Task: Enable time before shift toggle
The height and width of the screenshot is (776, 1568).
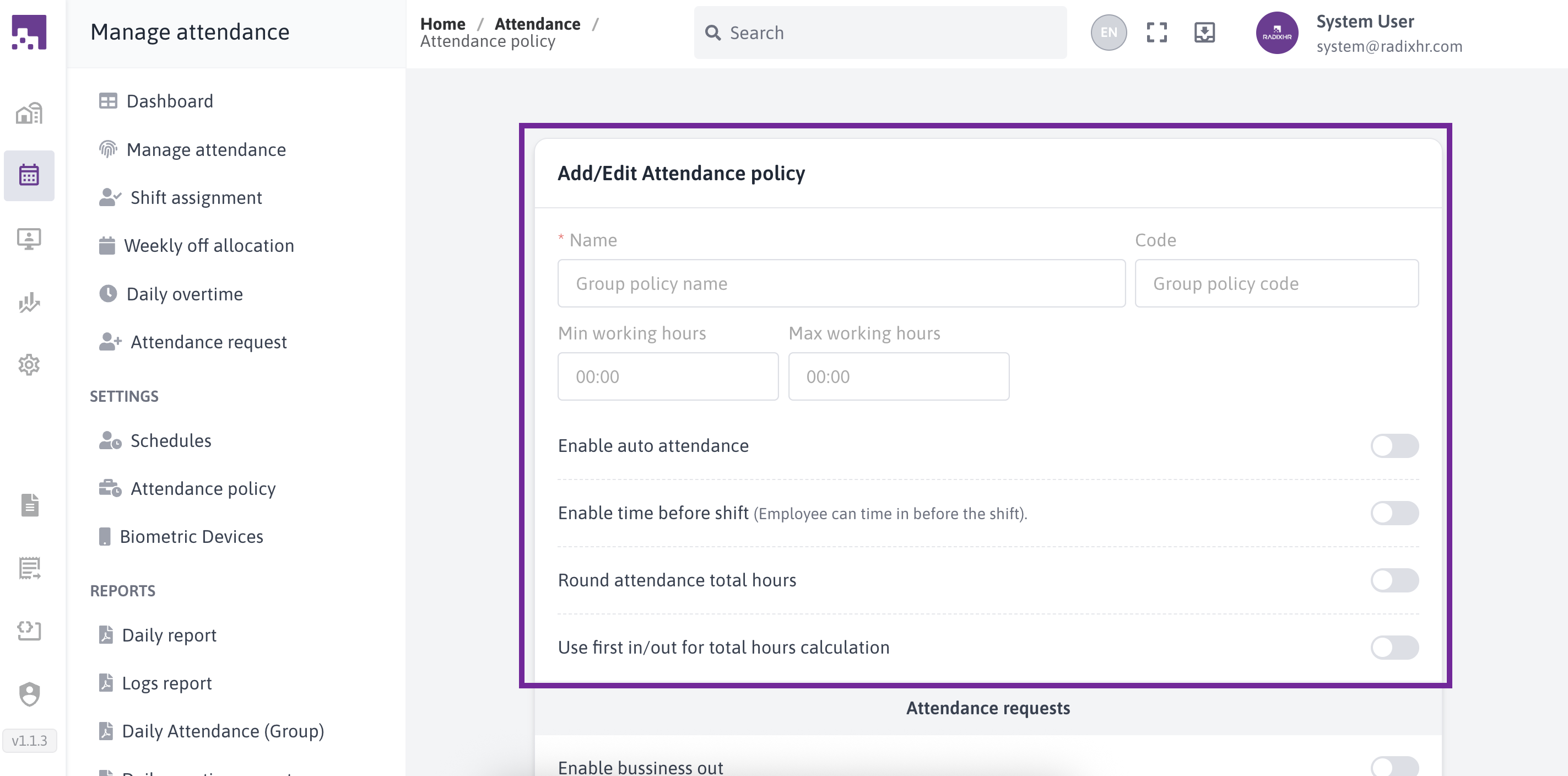Action: point(1394,513)
